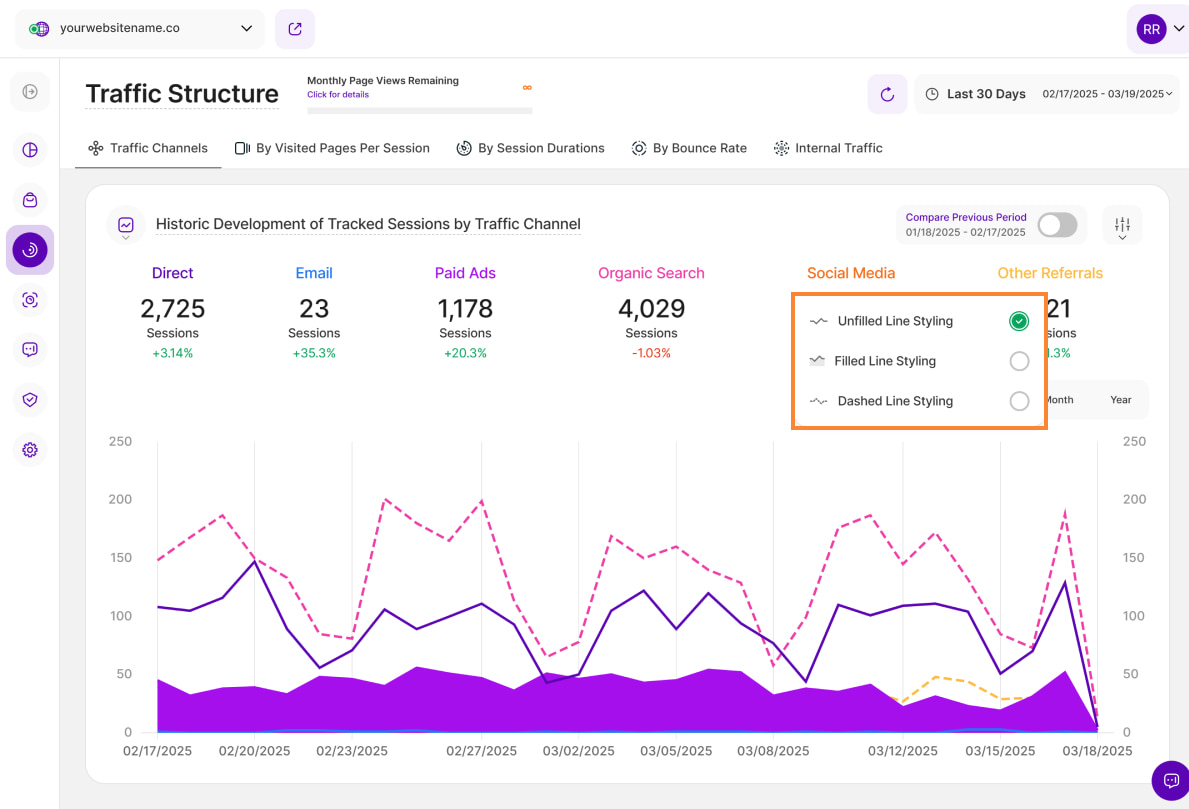Viewport: 1189px width, 809px height.
Task: Expand the Last 30 Days date range
Action: coord(1046,94)
